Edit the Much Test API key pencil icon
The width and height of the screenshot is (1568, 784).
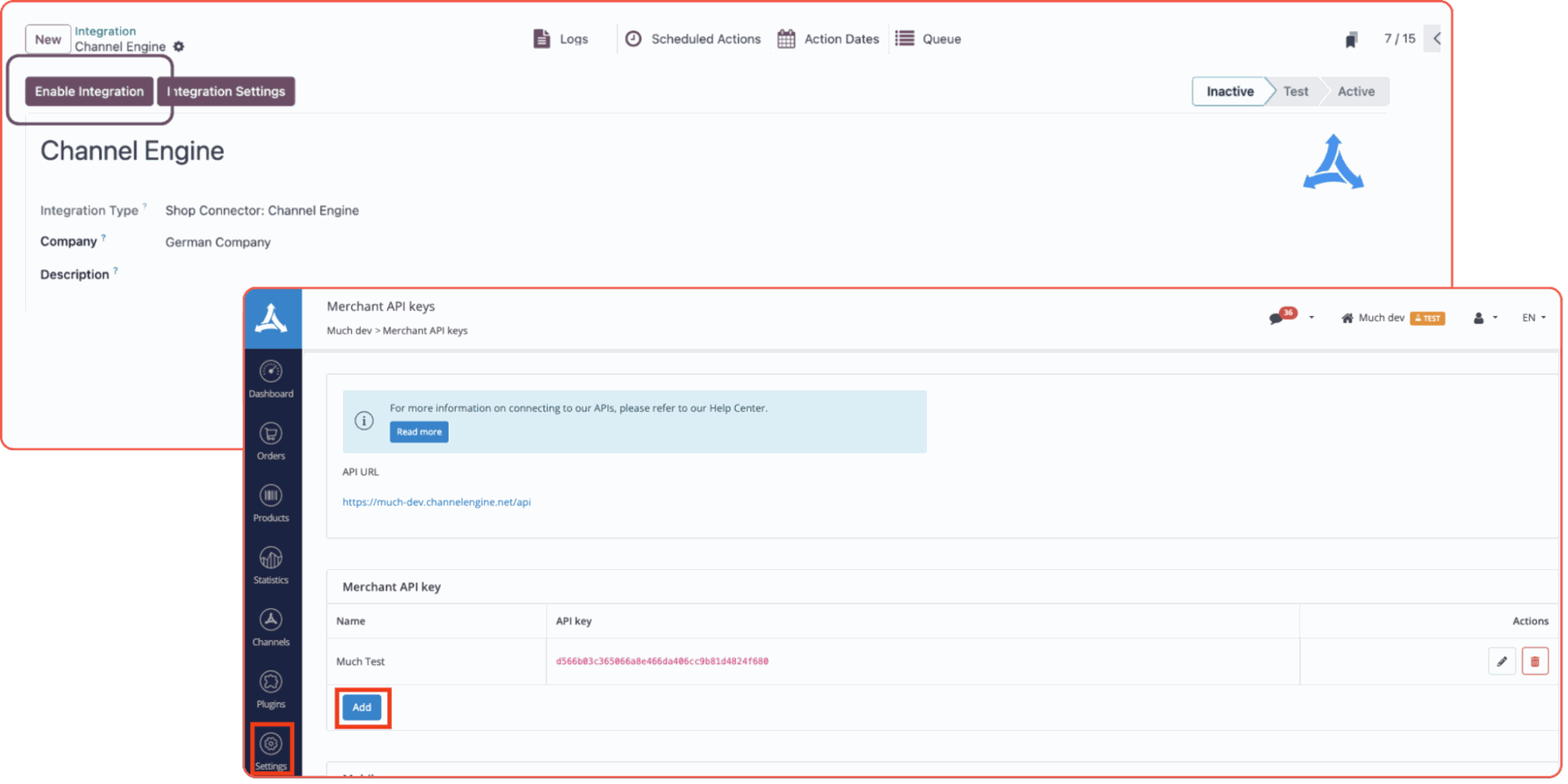(1502, 661)
